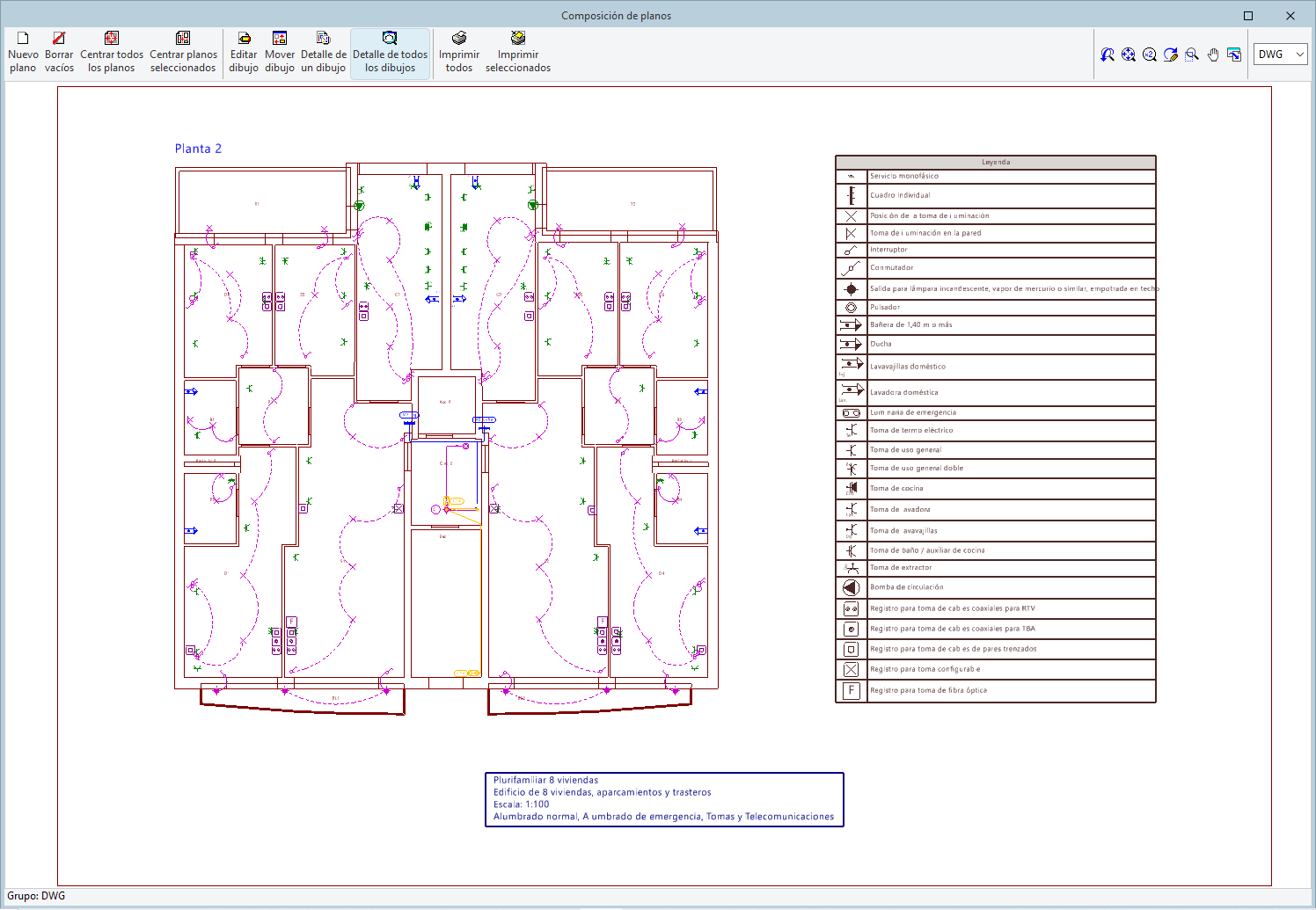The width and height of the screenshot is (1316, 910).
Task: Click Borrar vacíos in the toolbar
Action: 59,54
